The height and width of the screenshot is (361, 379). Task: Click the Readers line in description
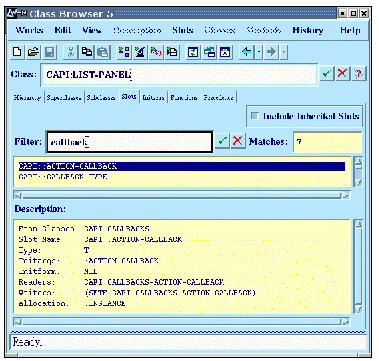pyautogui.click(x=121, y=282)
